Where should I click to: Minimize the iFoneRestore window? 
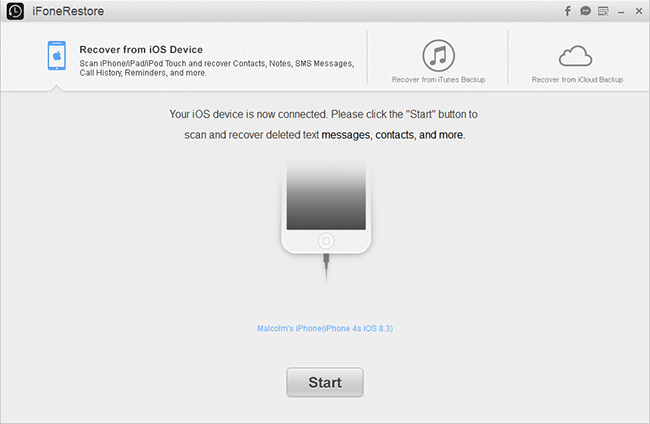620,12
